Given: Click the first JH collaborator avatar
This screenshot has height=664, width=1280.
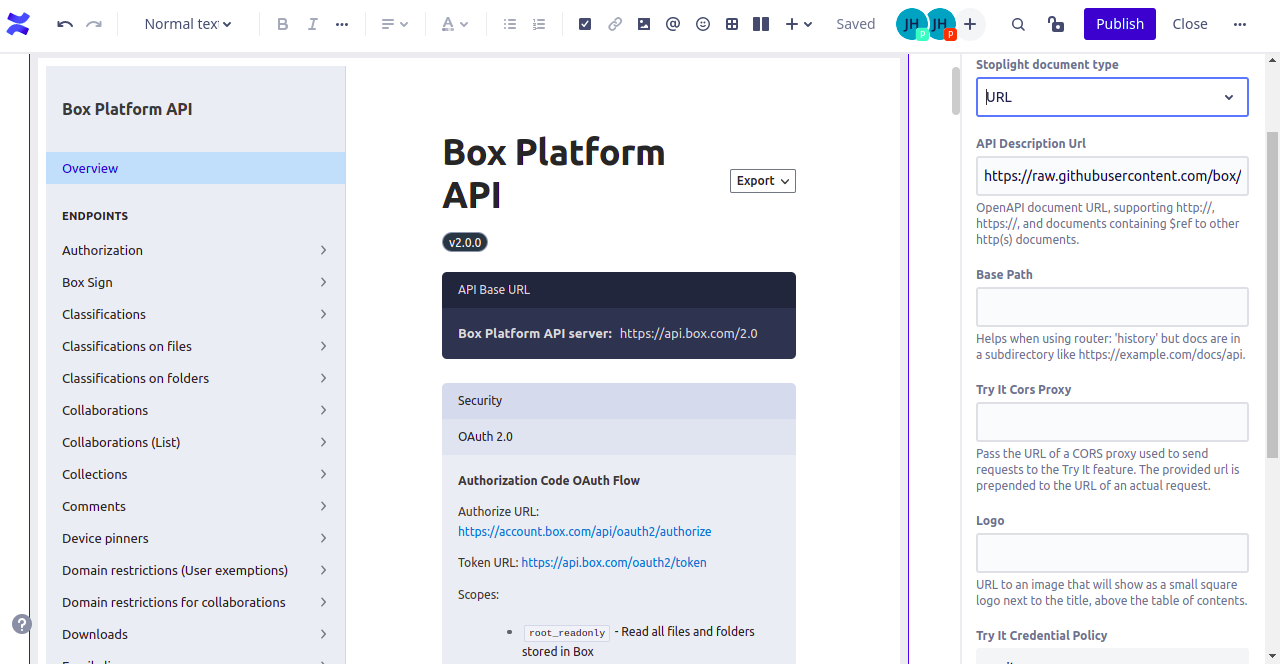Looking at the screenshot, I should (912, 24).
